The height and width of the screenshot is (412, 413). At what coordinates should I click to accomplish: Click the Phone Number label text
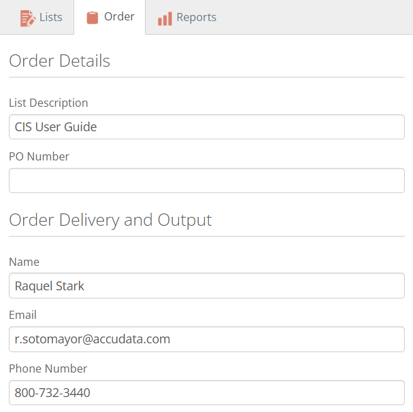[x=48, y=369]
